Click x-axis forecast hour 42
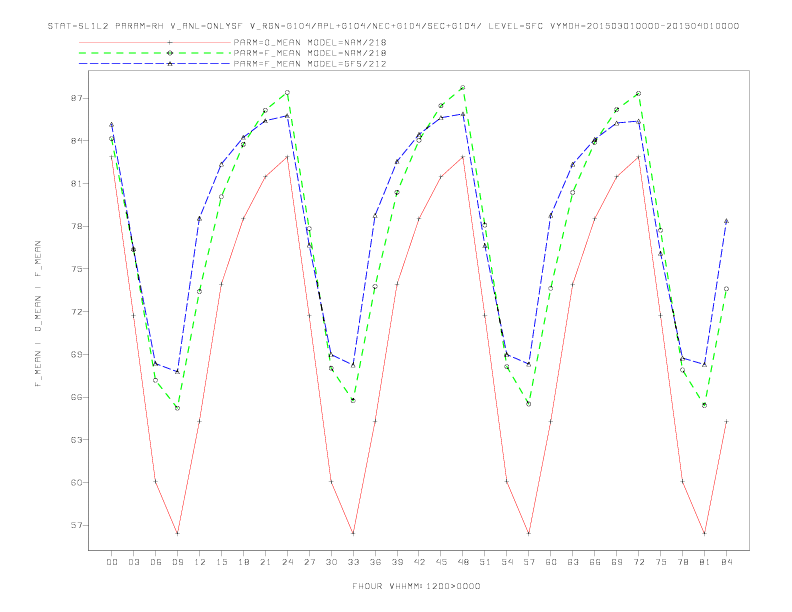This screenshot has width=792, height=612. click(x=419, y=562)
